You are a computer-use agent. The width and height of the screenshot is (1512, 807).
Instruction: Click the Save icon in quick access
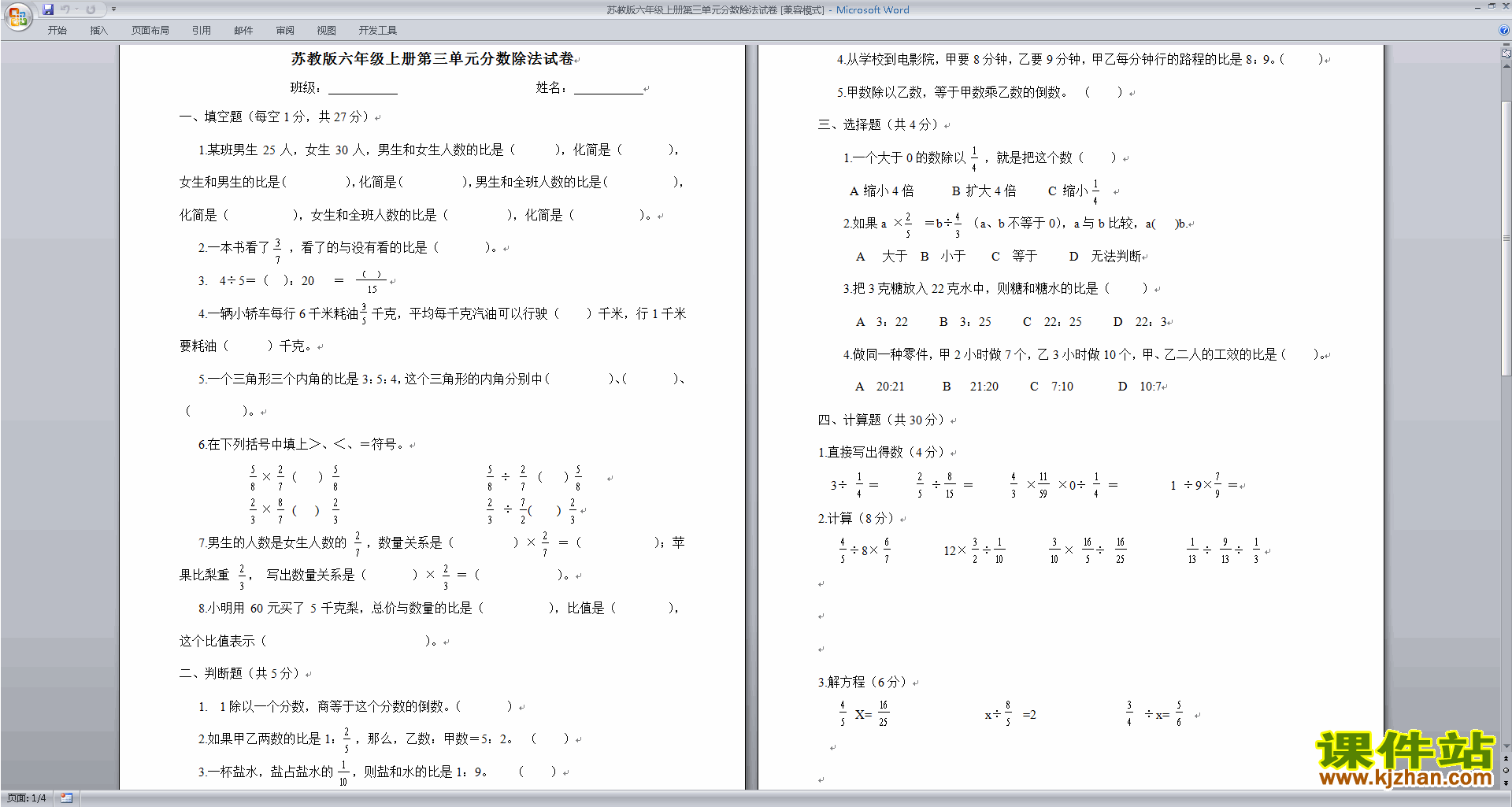click(x=48, y=9)
